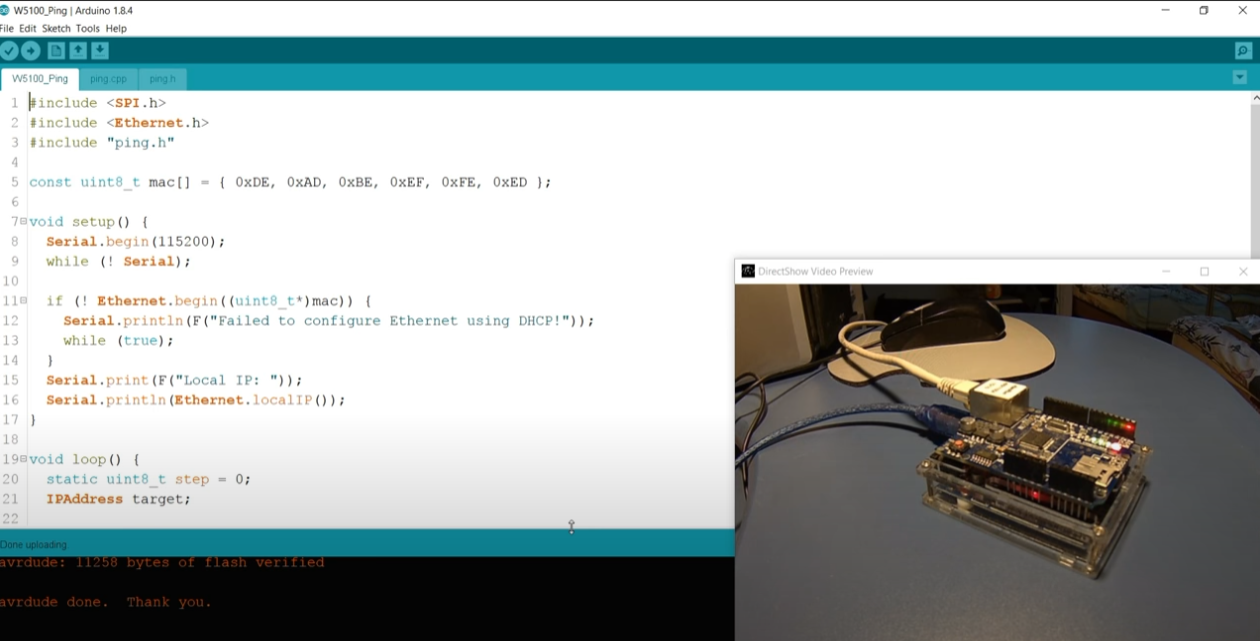The height and width of the screenshot is (641, 1260).
Task: Click 'static uint8_t step = 0;' line
Action: click(148, 479)
